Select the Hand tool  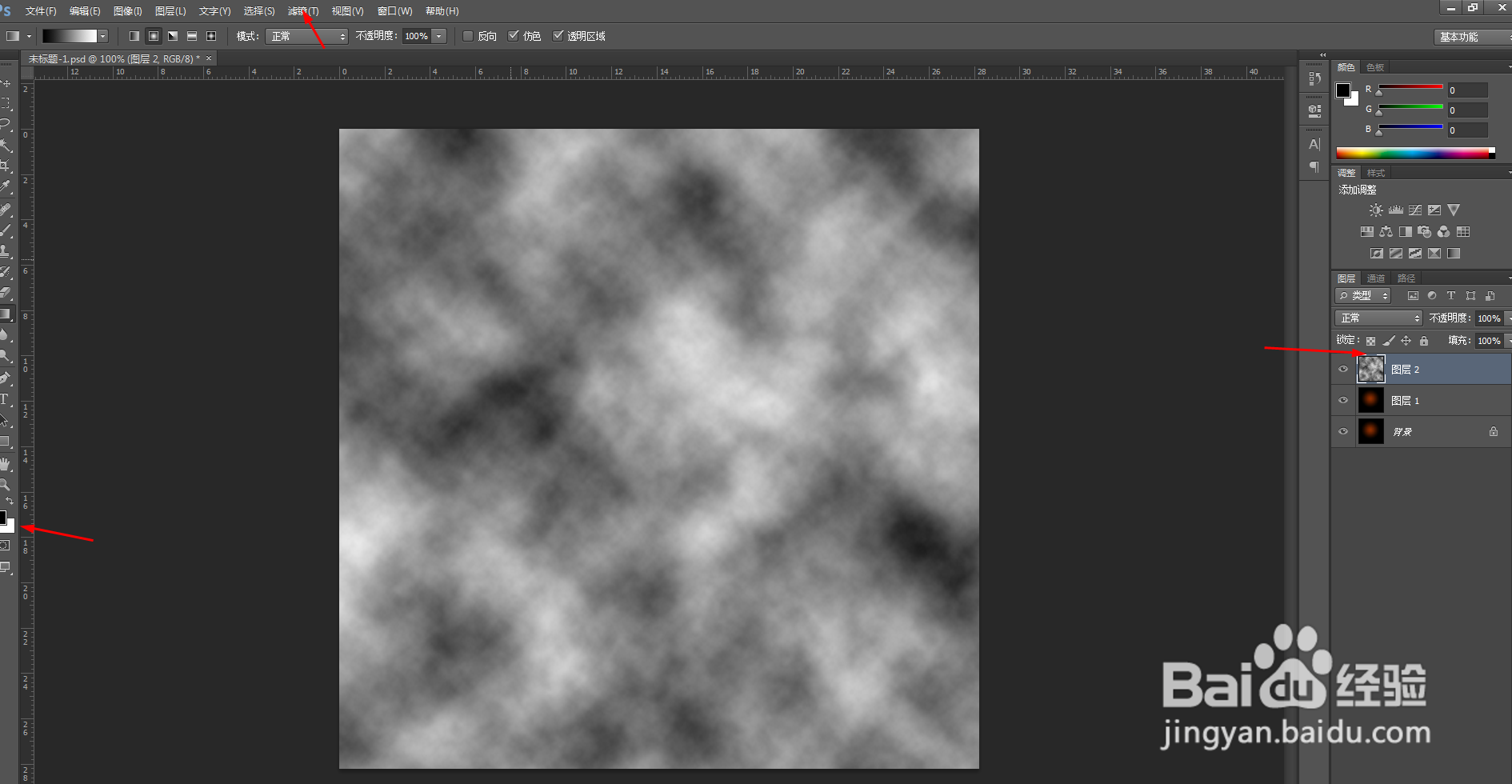(x=6, y=464)
